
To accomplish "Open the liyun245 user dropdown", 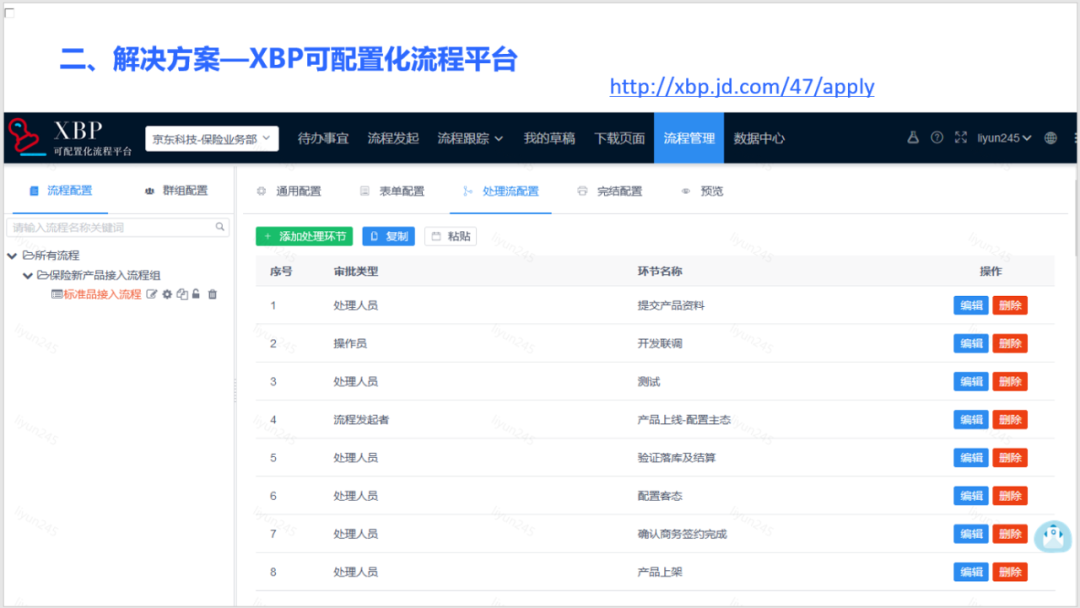I will click(x=1004, y=138).
